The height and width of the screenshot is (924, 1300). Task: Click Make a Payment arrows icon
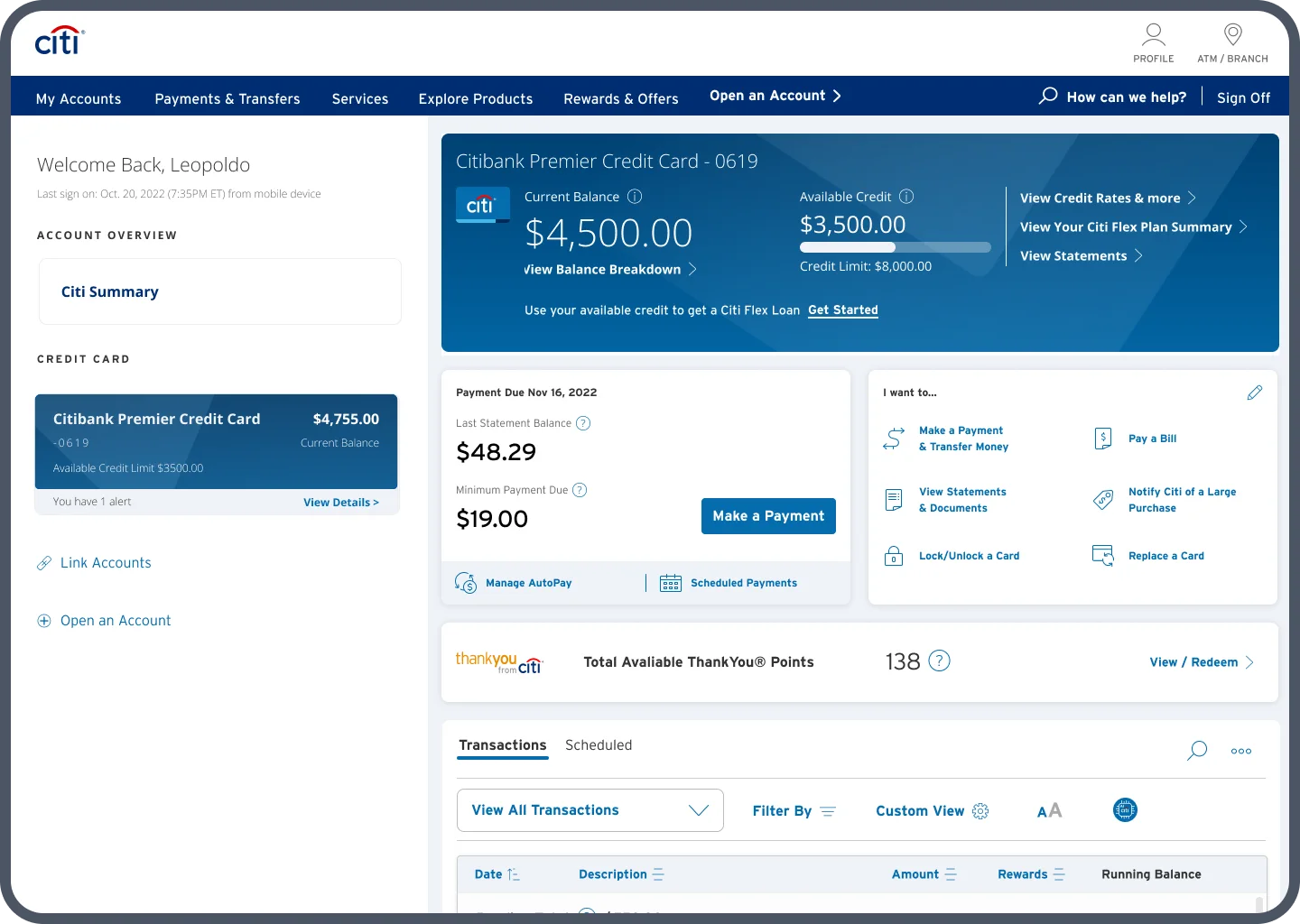pyautogui.click(x=894, y=439)
